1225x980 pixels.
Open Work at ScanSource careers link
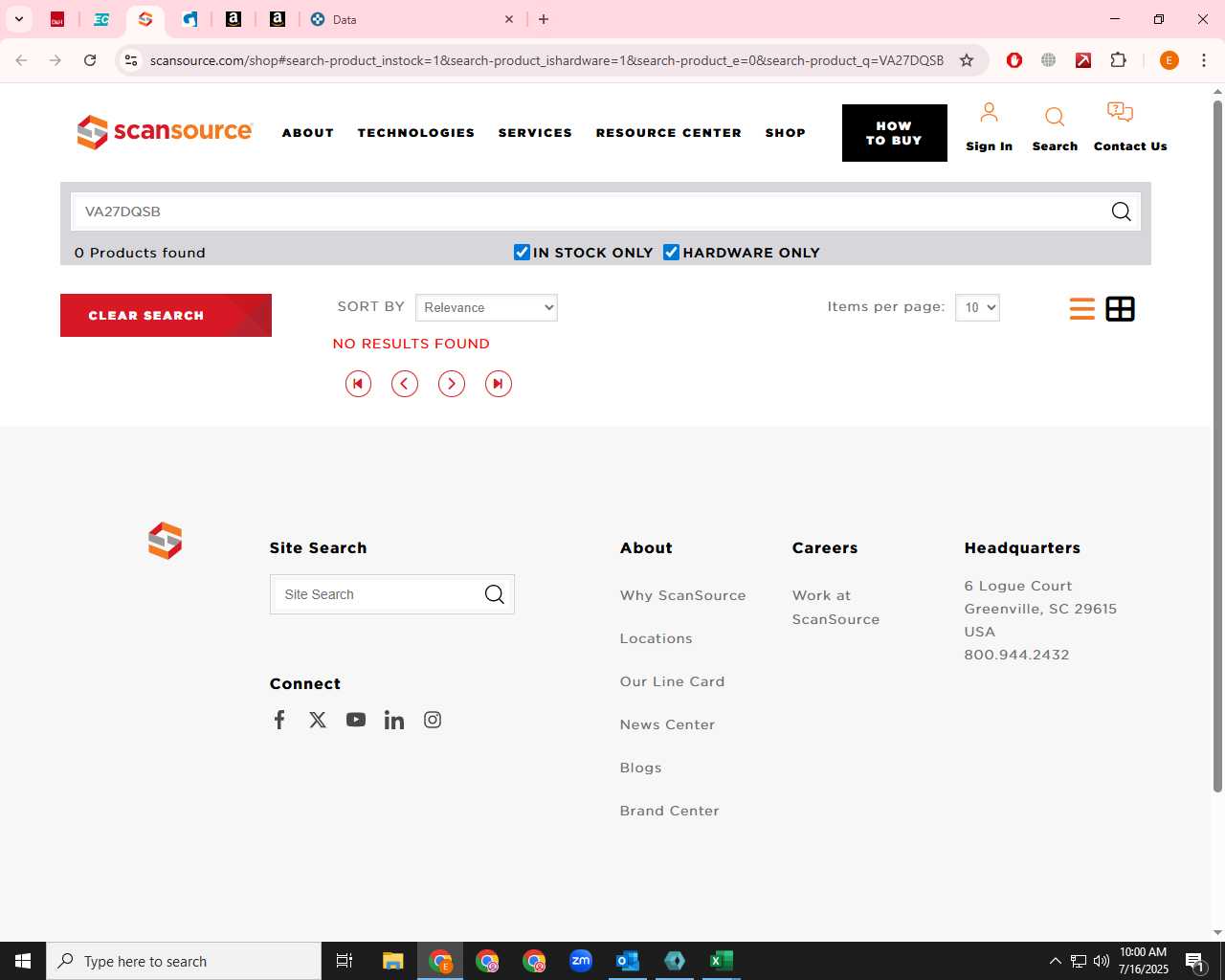(x=835, y=607)
